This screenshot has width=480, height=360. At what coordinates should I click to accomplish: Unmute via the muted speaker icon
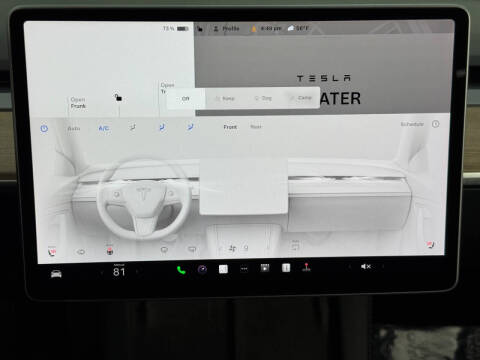pos(366,266)
